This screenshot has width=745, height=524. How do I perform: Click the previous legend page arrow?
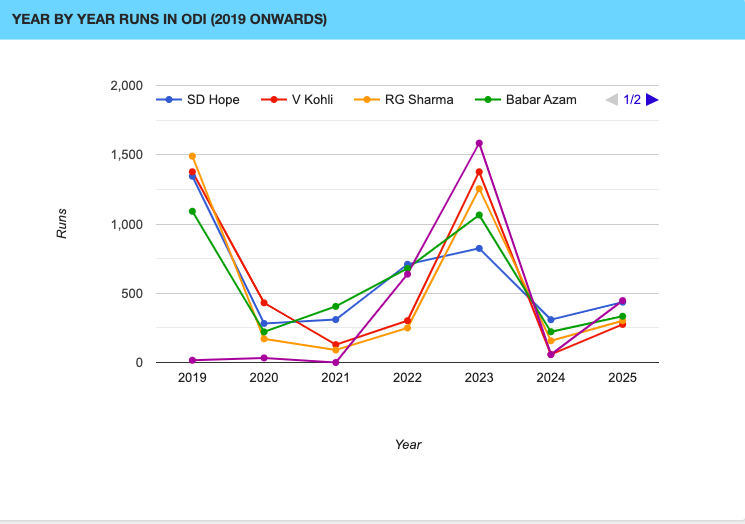pos(612,99)
